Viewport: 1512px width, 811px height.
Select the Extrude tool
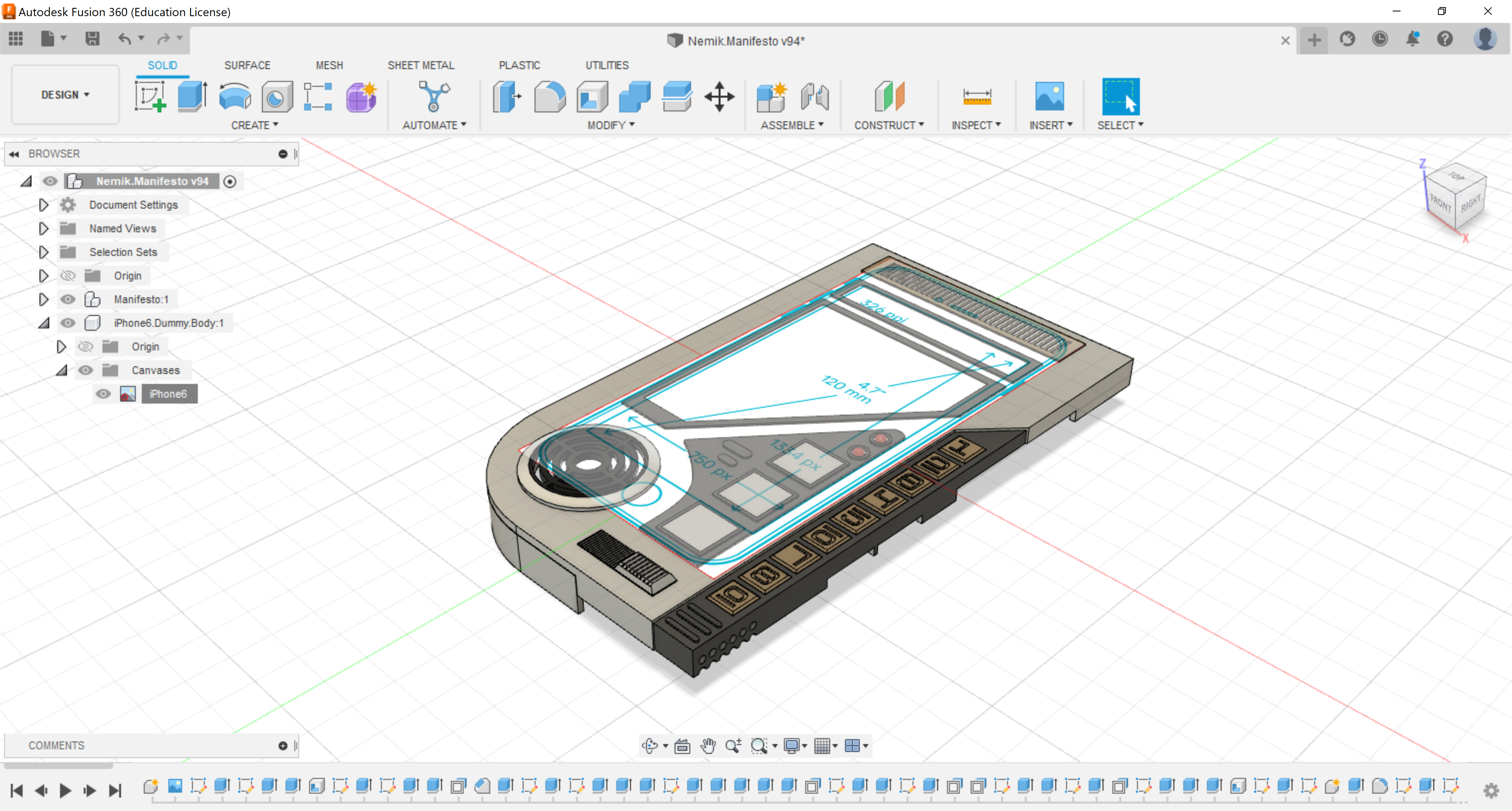tap(193, 97)
